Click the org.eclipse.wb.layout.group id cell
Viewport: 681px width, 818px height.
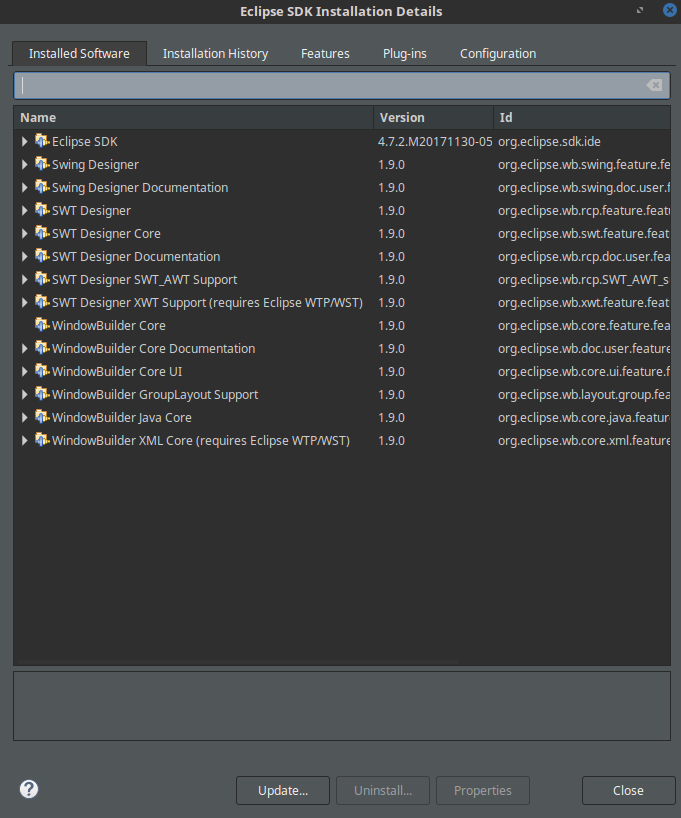tap(584, 394)
